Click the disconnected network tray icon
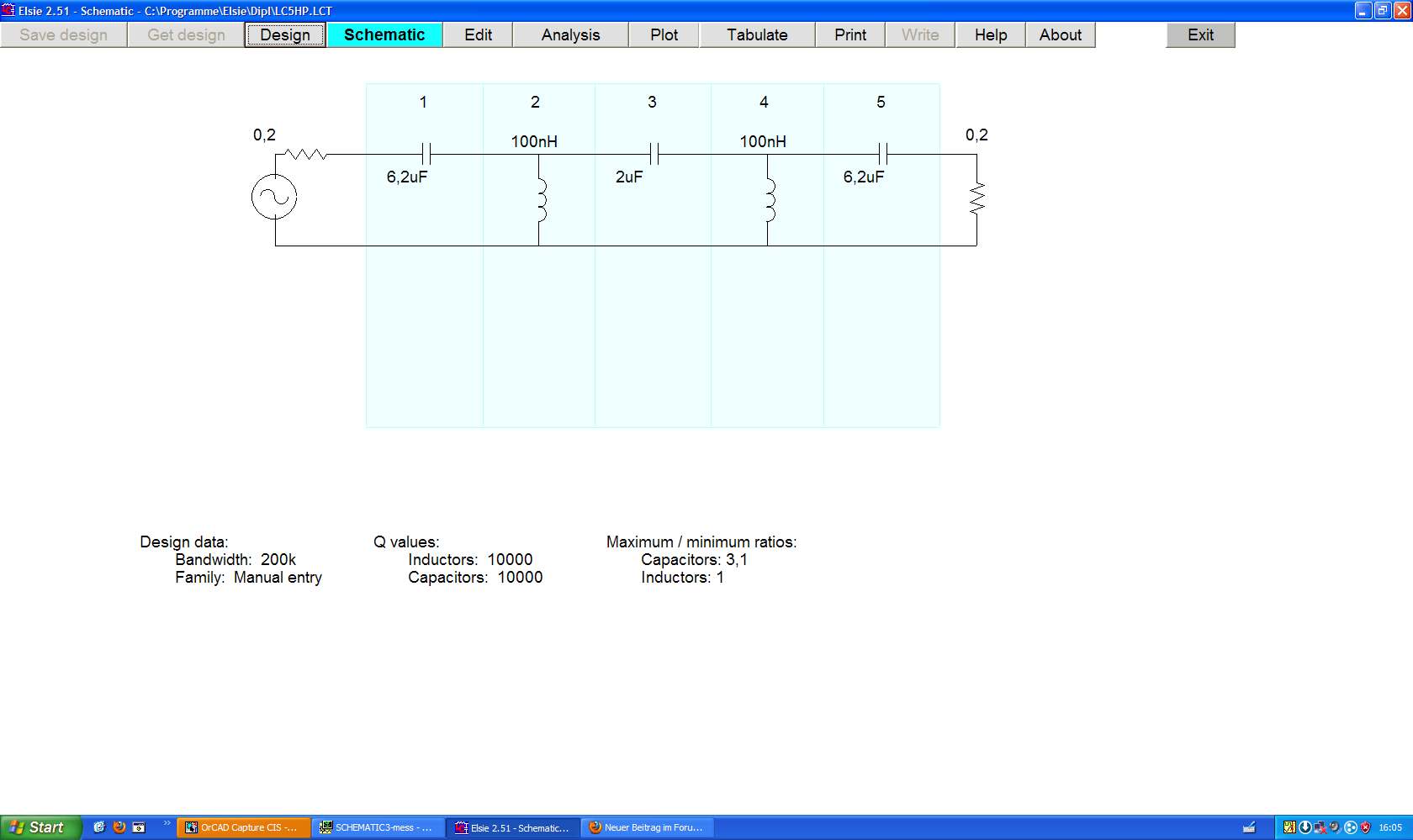This screenshot has height=840, width=1413. click(x=1320, y=827)
